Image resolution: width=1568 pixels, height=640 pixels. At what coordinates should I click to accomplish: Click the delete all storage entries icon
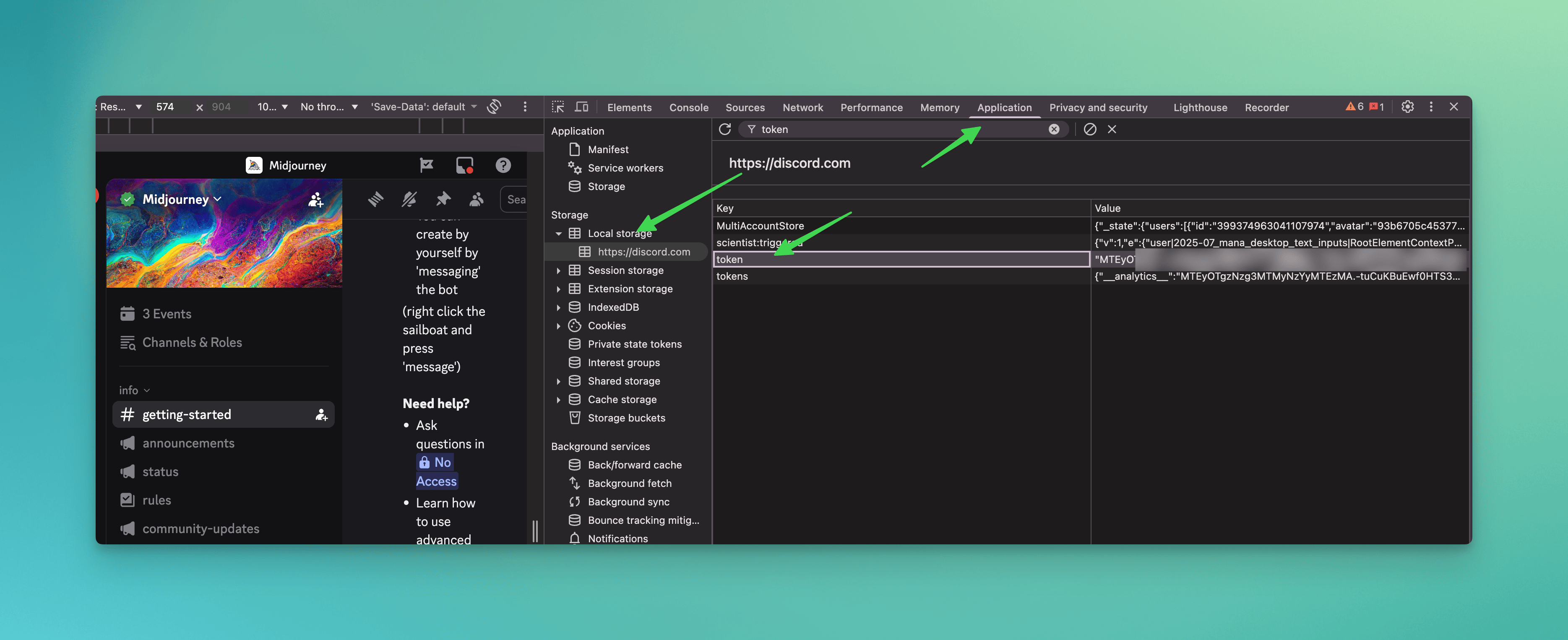point(1089,129)
